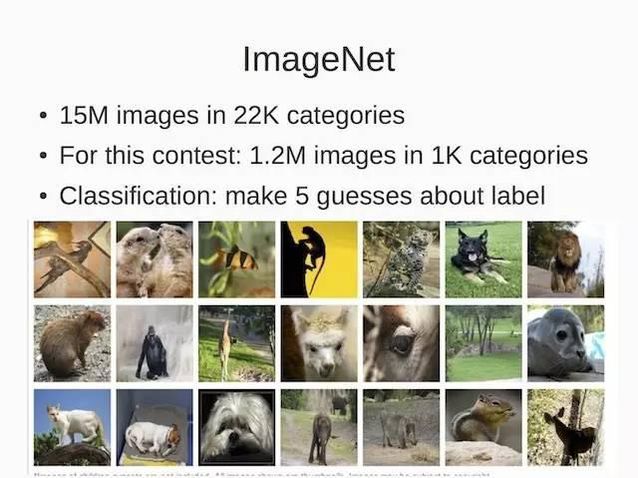Click the white alpaca face thumbnail
Image resolution: width=638 pixels, height=478 pixels.
click(x=319, y=343)
